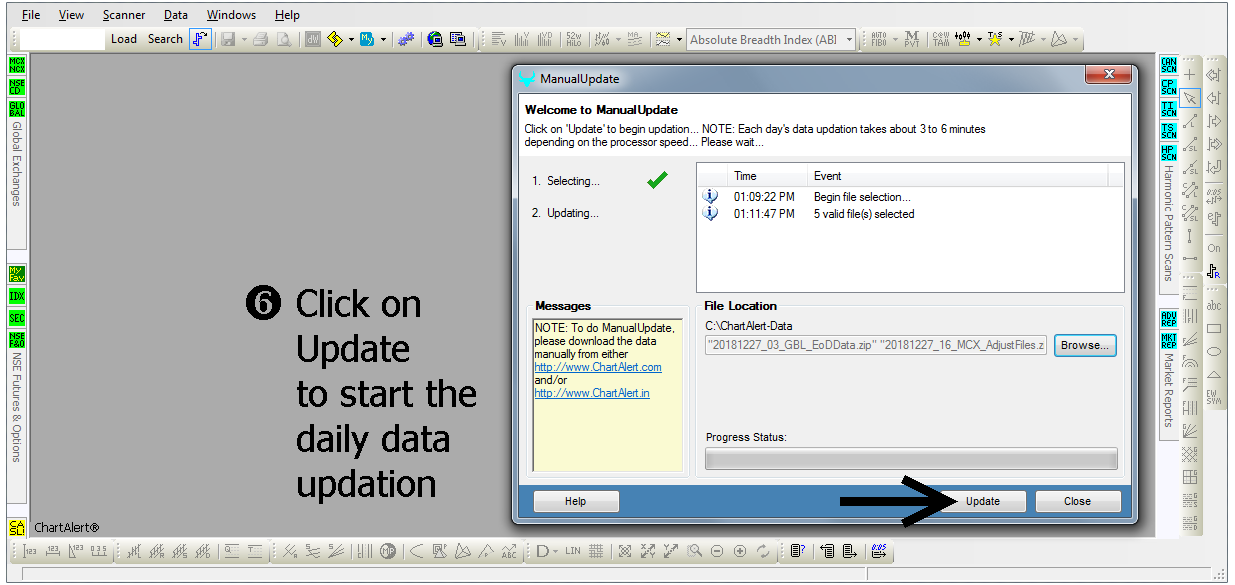
Task: Click the yellow diamond arrows icon
Action: (335, 39)
